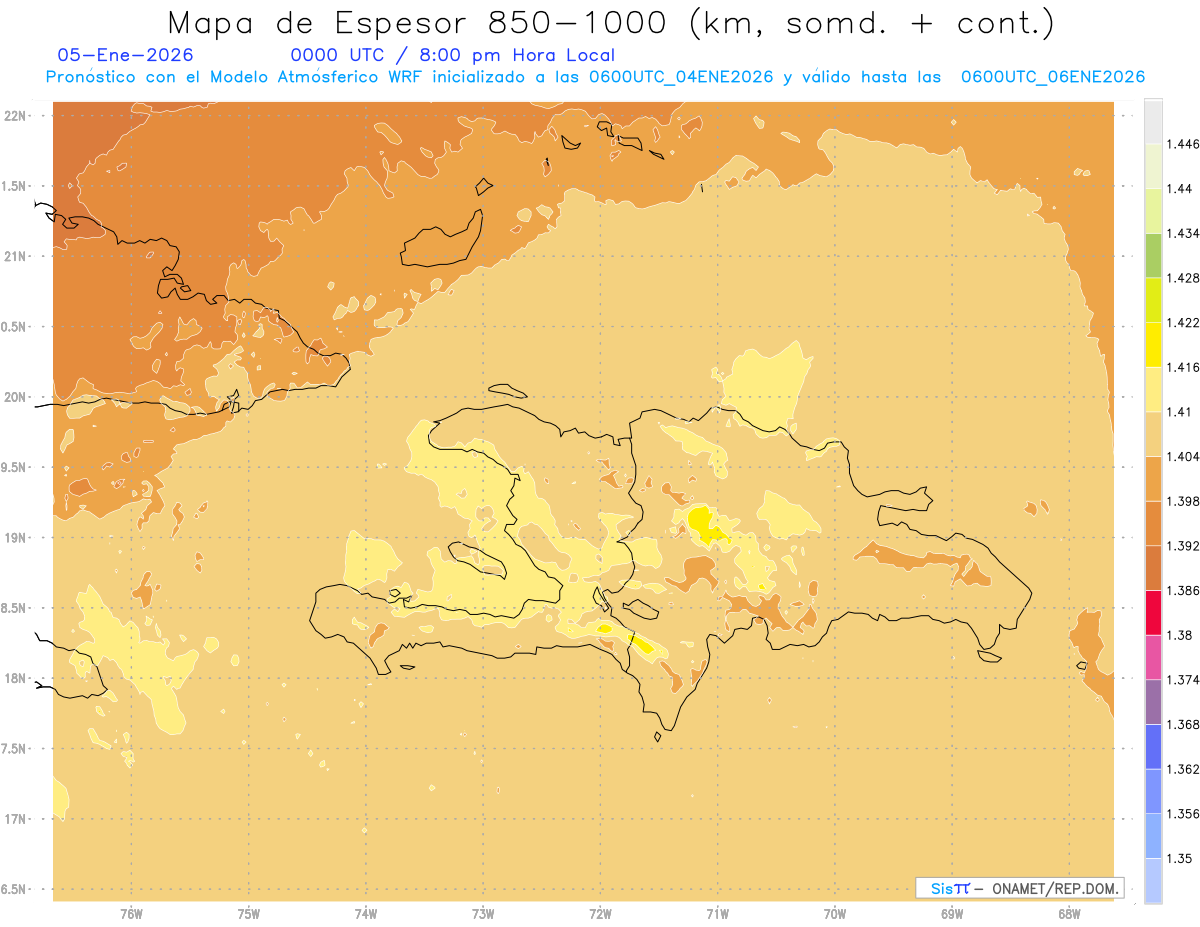Click the dark orange segment between 1.386 and 1.392

click(x=1153, y=568)
